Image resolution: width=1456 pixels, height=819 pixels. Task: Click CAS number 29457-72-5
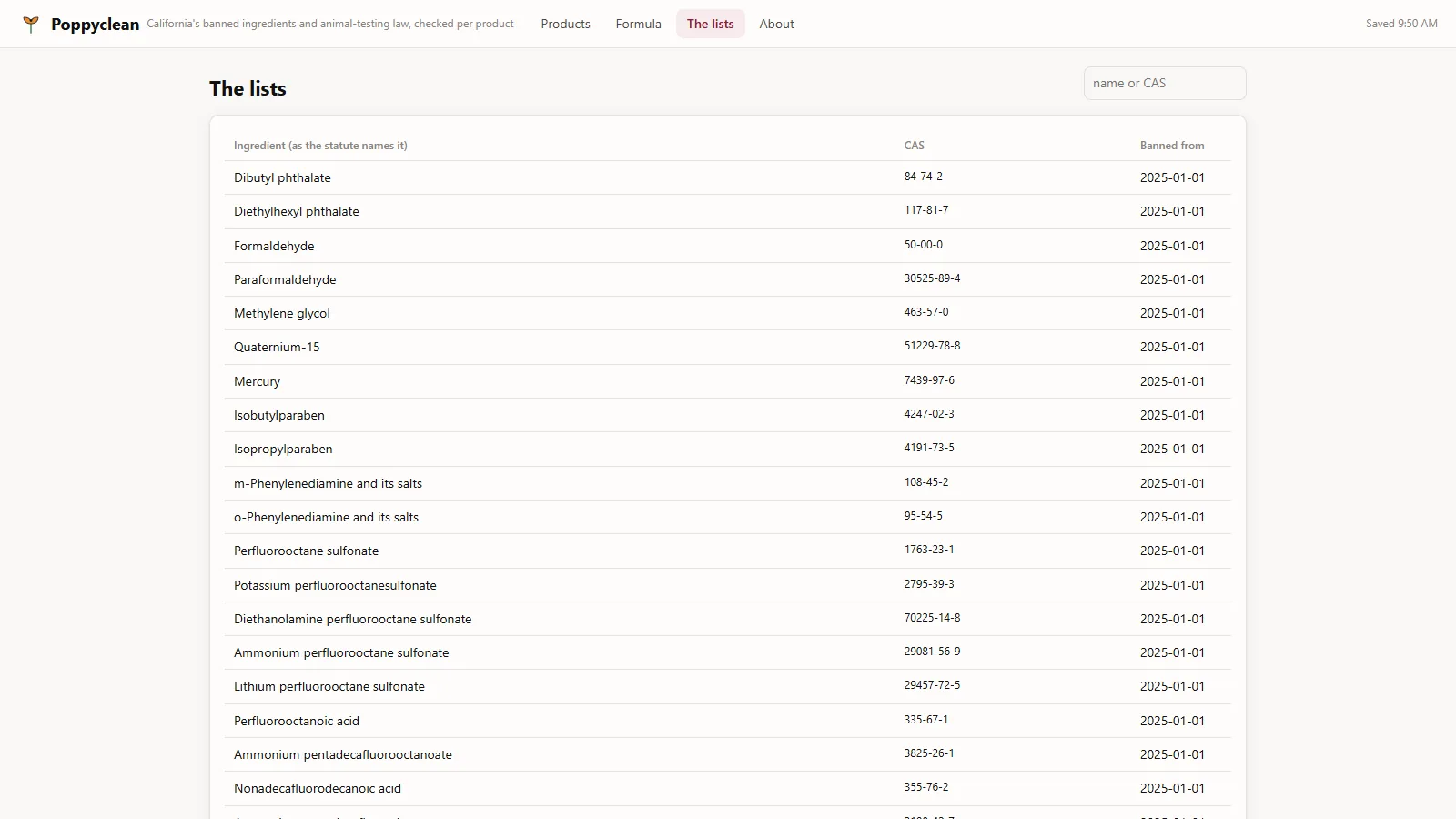(932, 685)
